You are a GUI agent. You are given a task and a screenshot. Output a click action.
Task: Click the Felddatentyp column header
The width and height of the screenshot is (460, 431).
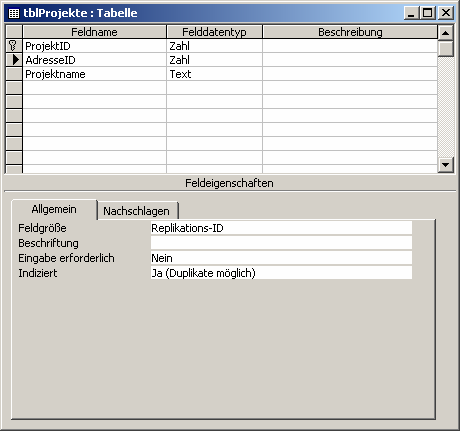point(214,32)
